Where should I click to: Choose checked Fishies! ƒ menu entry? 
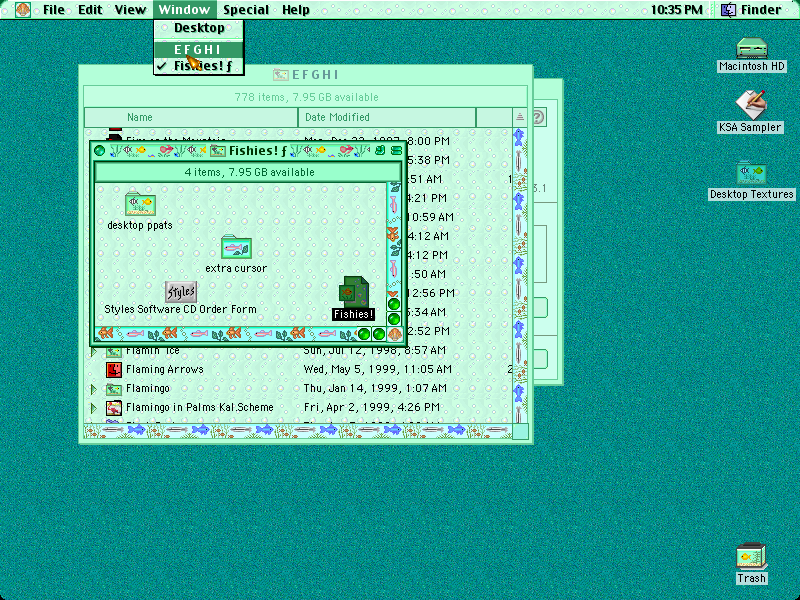[x=199, y=66]
